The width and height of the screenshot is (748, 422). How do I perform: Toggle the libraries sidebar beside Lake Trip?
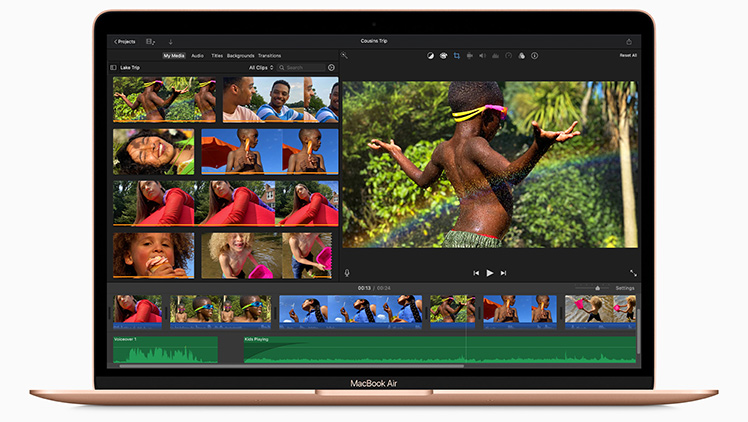click(x=113, y=68)
